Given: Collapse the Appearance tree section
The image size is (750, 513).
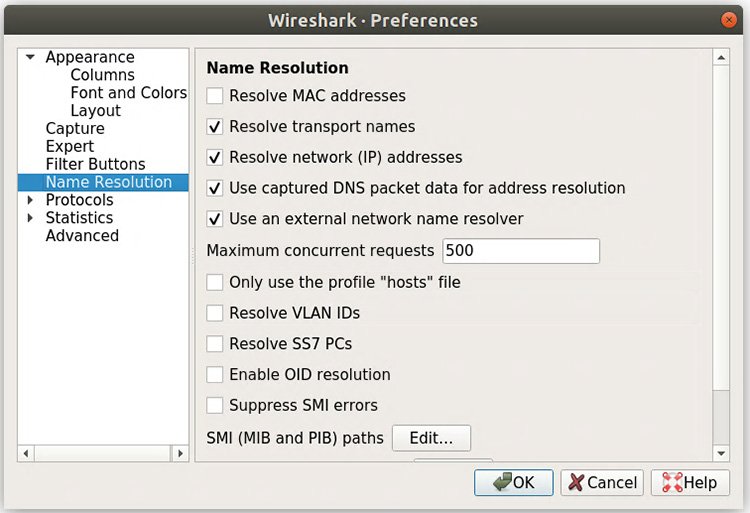Looking at the screenshot, I should click(31, 58).
